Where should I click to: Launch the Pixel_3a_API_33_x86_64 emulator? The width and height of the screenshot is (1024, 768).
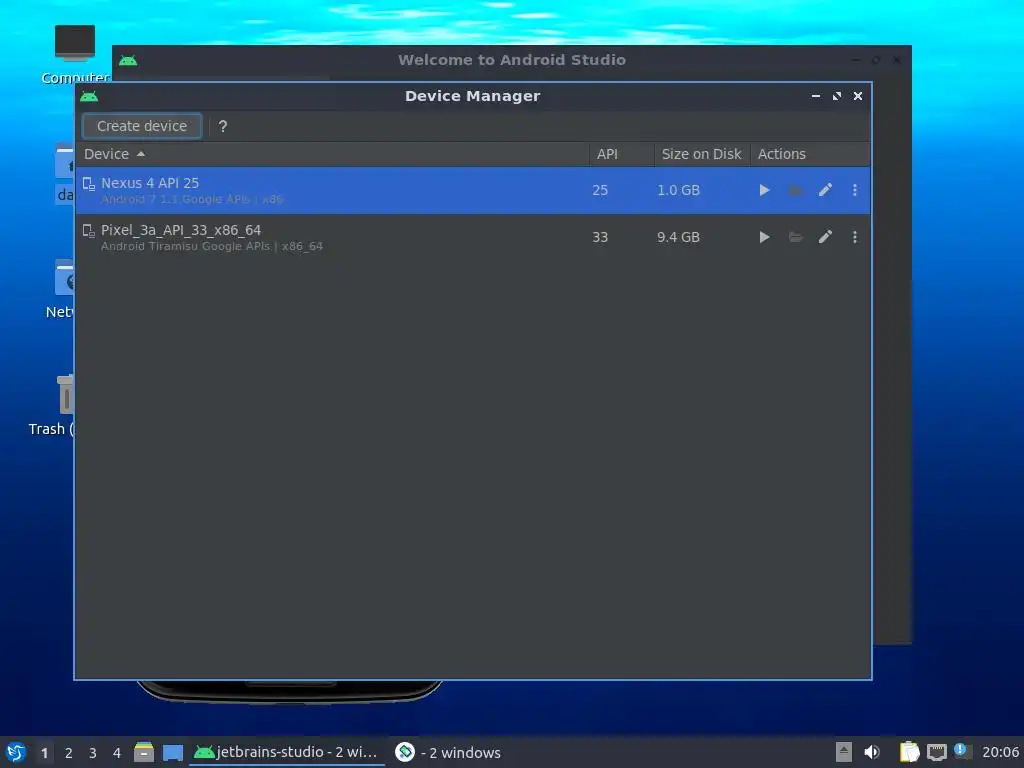pos(764,237)
